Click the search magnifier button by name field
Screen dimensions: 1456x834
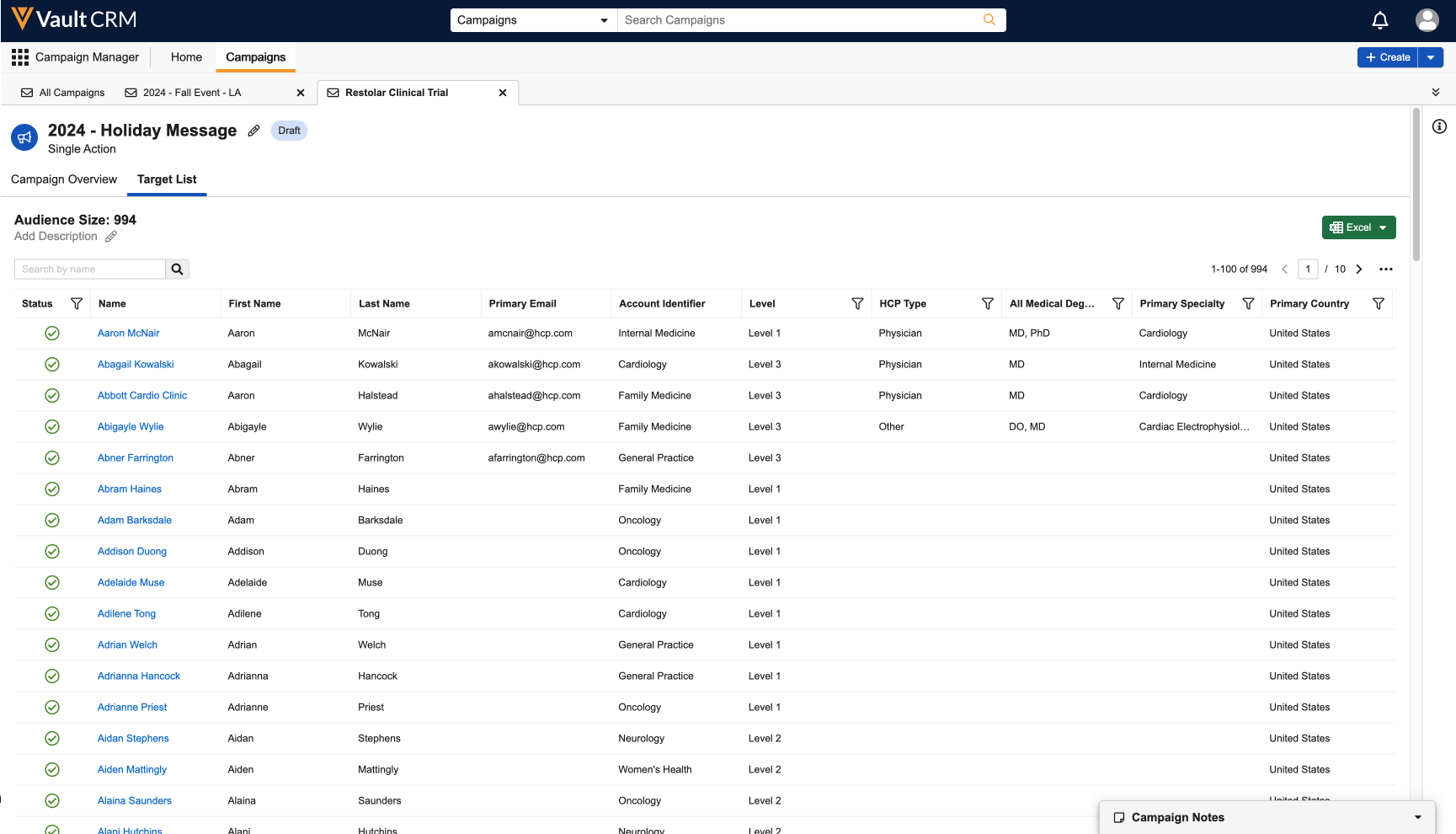(177, 270)
